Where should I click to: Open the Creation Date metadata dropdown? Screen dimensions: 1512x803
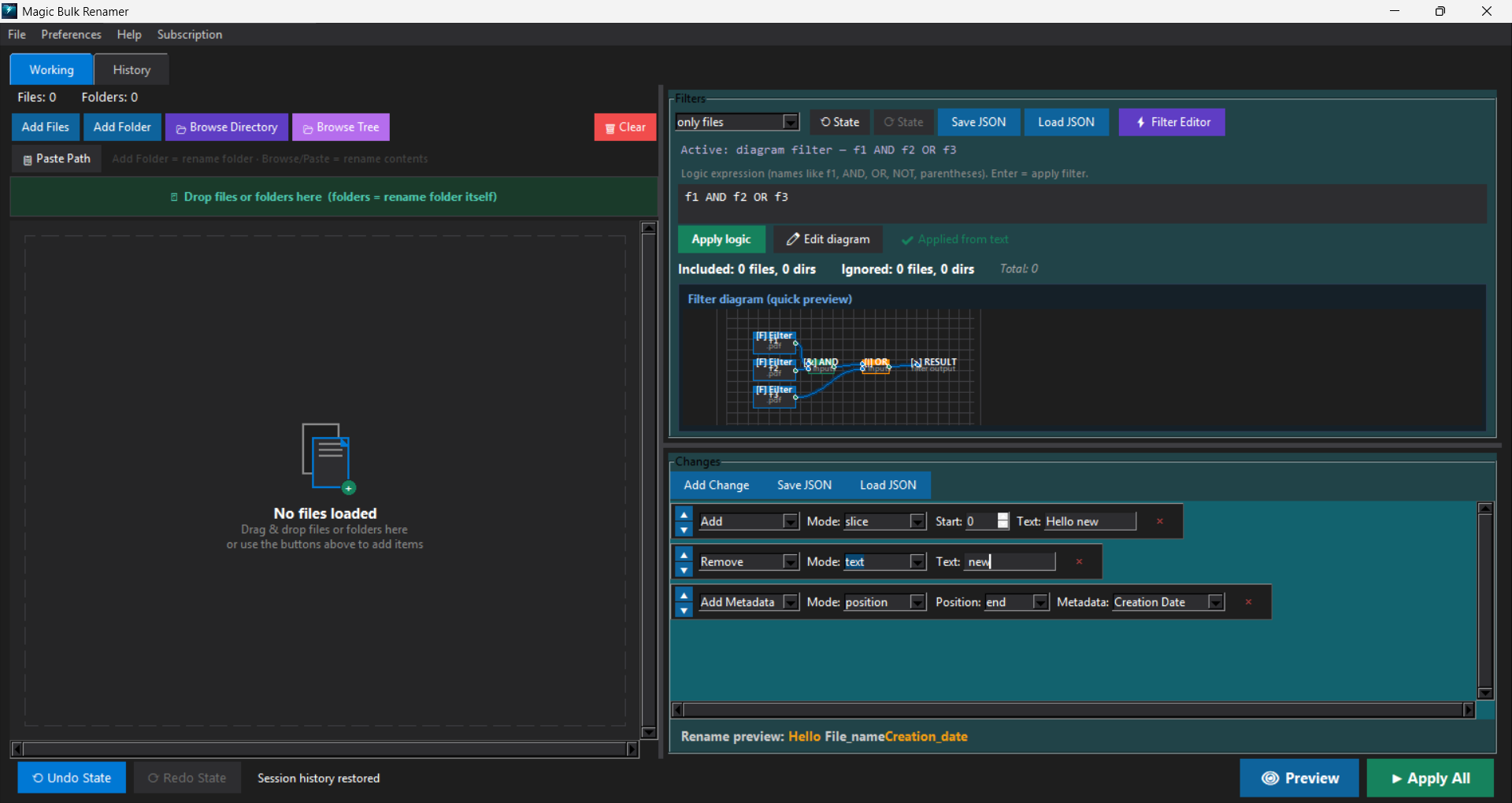(1216, 601)
